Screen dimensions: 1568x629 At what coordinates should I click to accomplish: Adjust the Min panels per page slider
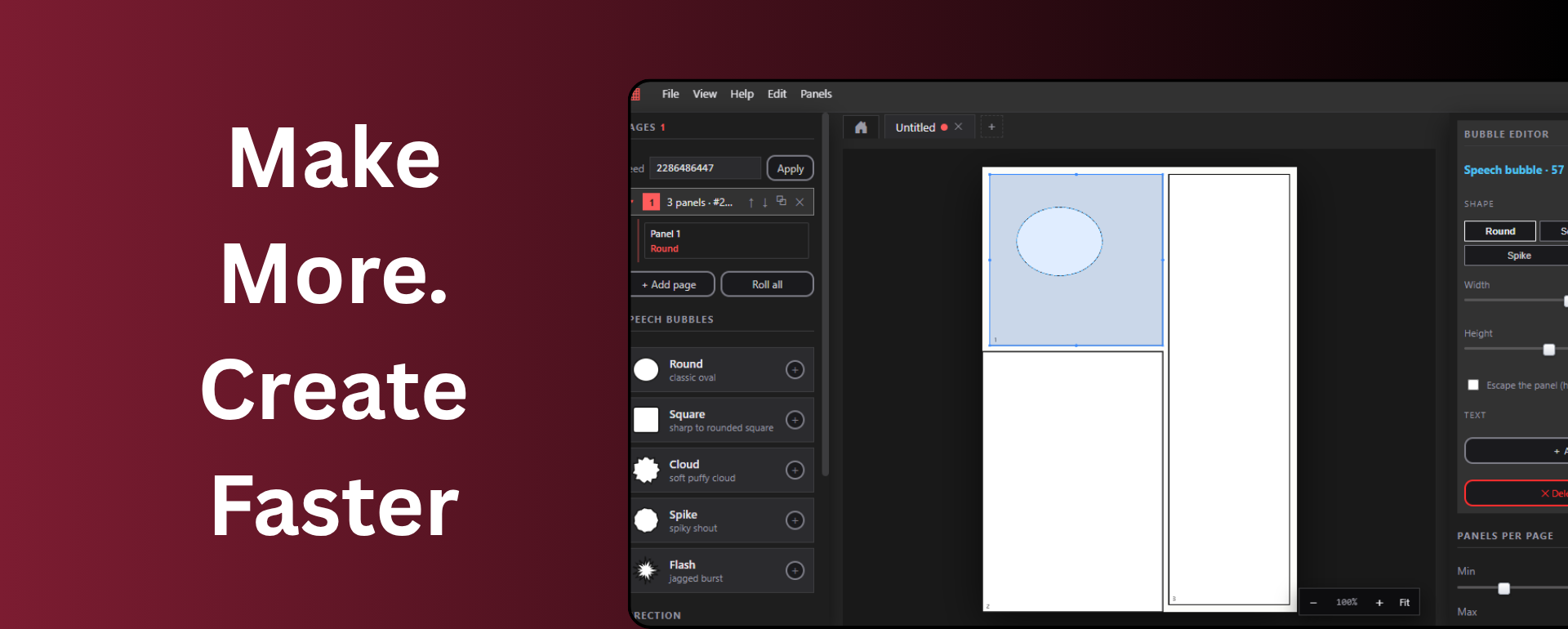point(1503,588)
